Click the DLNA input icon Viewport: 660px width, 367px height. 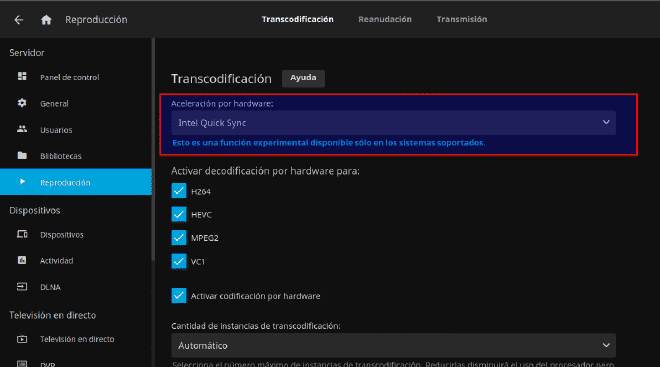pyautogui.click(x=22, y=287)
